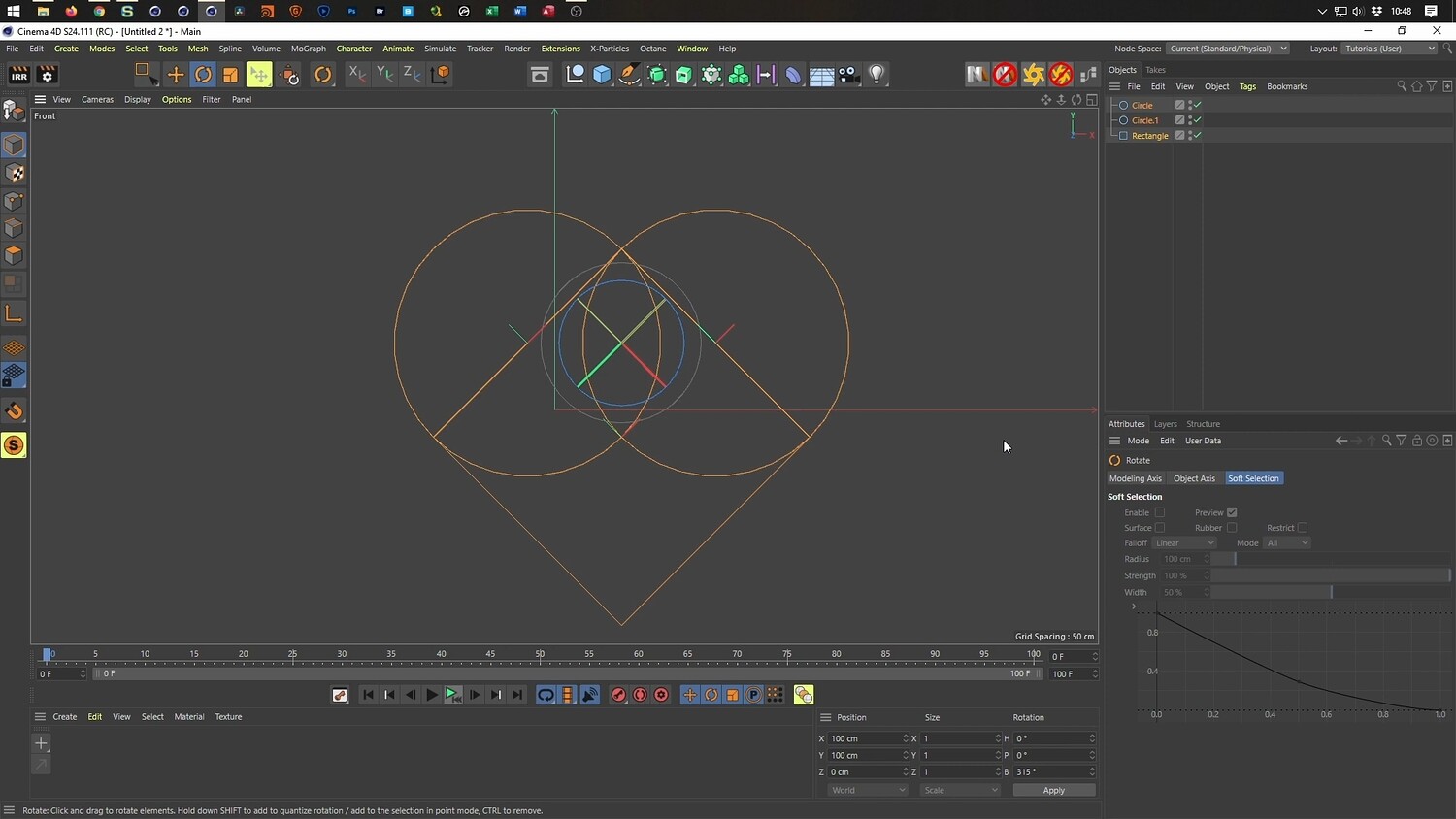This screenshot has height=819, width=1456.
Task: Open the X-Particles menu
Action: pyautogui.click(x=610, y=49)
